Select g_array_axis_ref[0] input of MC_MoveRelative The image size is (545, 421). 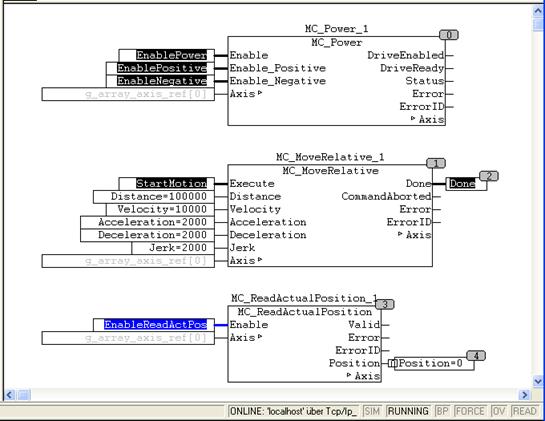click(128, 261)
